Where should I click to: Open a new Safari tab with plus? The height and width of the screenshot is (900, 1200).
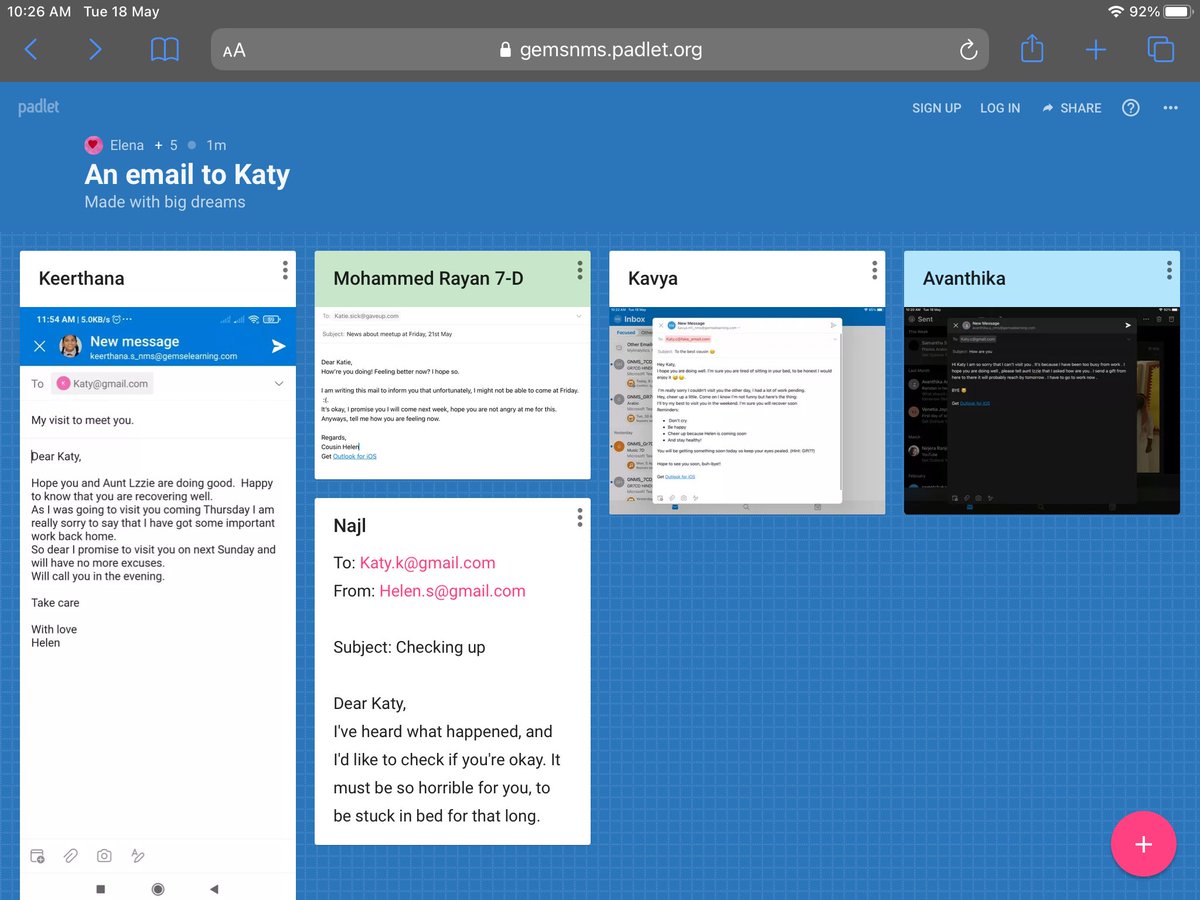[1096, 49]
